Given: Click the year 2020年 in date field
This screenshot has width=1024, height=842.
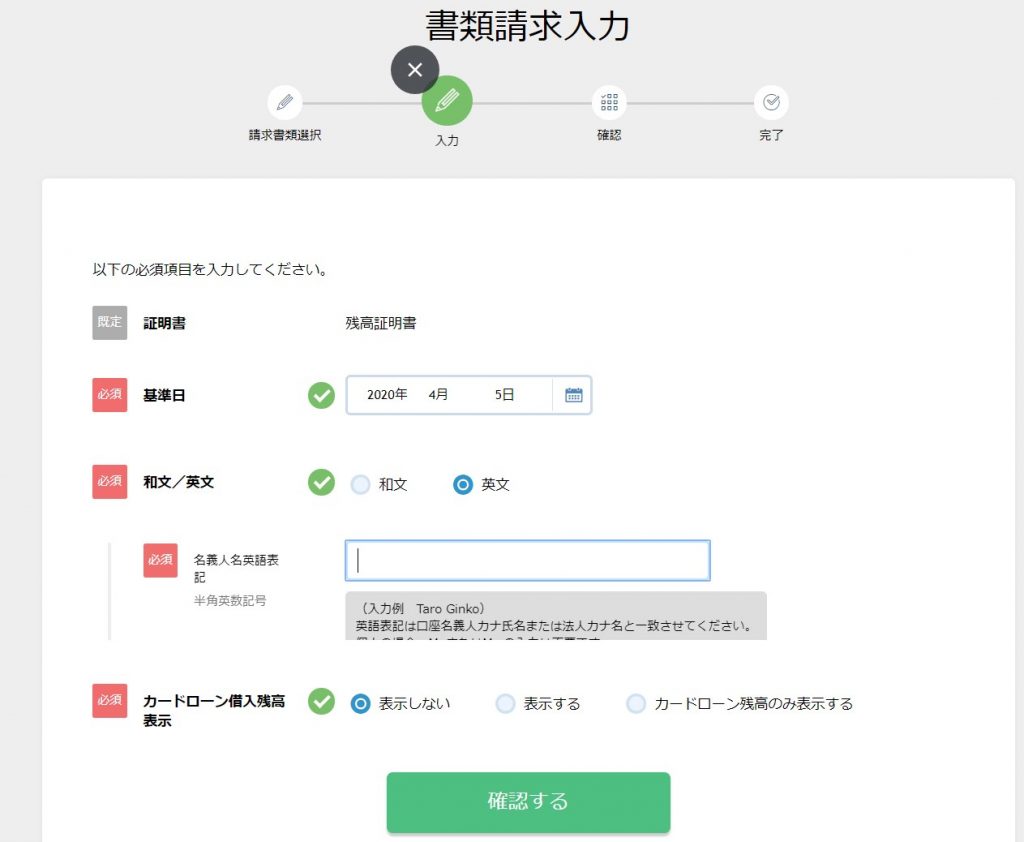Looking at the screenshot, I should 387,395.
